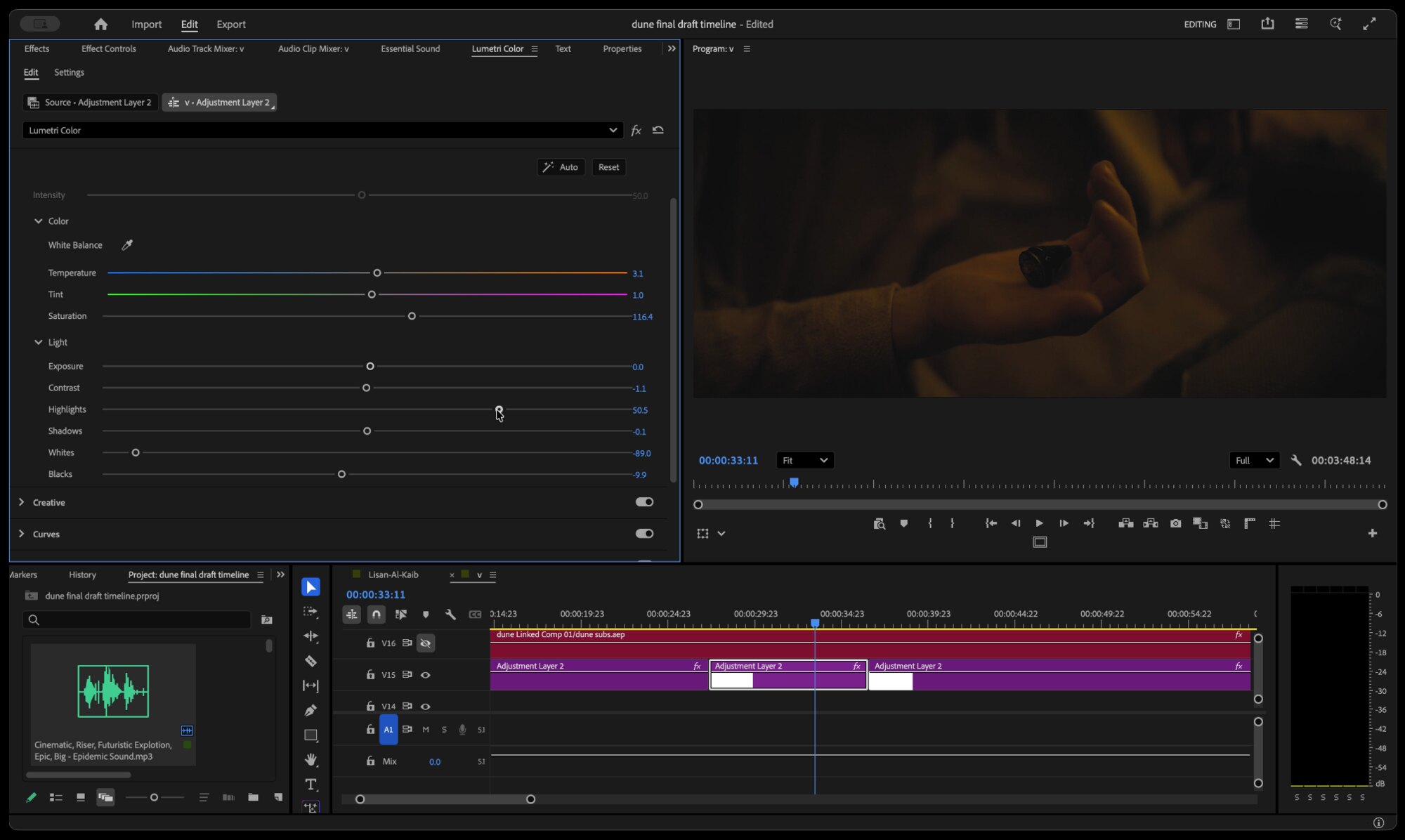Click Quick Export share icon
The width and height of the screenshot is (1405, 840).
point(1267,24)
